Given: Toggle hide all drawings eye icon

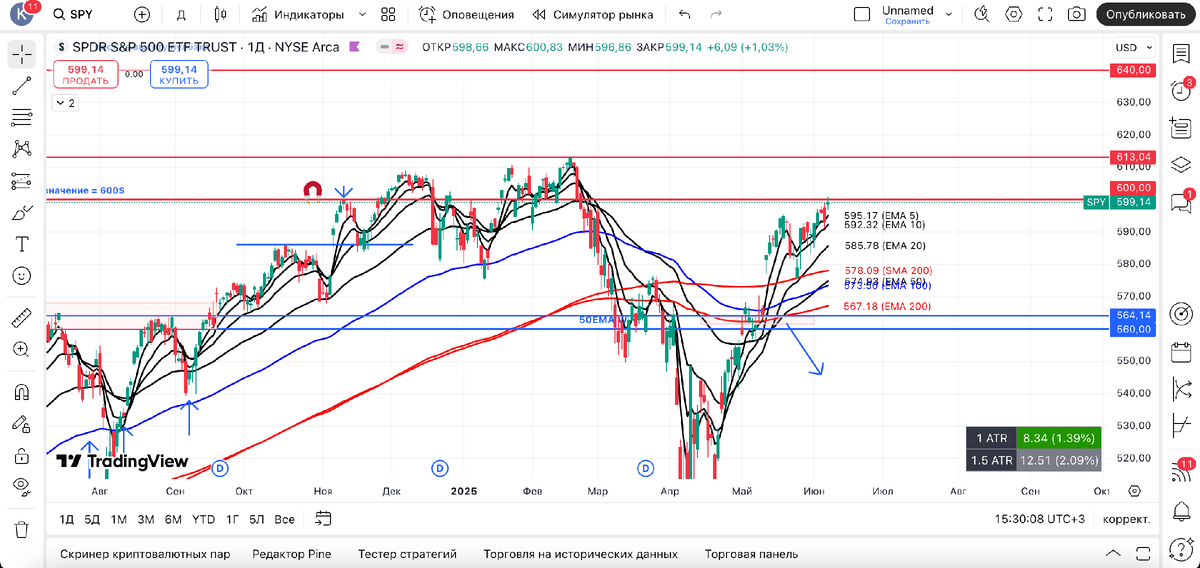Looking at the screenshot, I should point(21,486).
